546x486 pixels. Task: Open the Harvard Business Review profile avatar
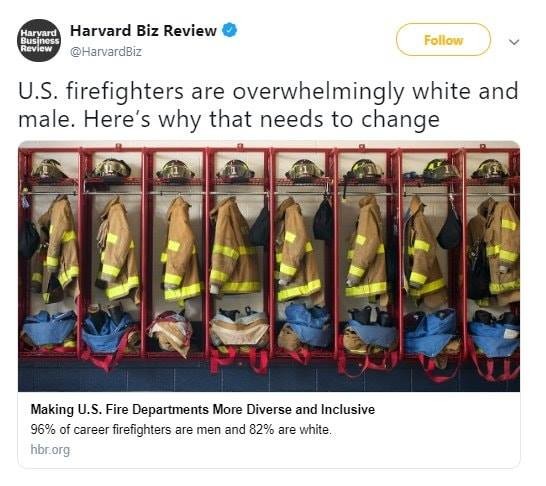[x=39, y=41]
